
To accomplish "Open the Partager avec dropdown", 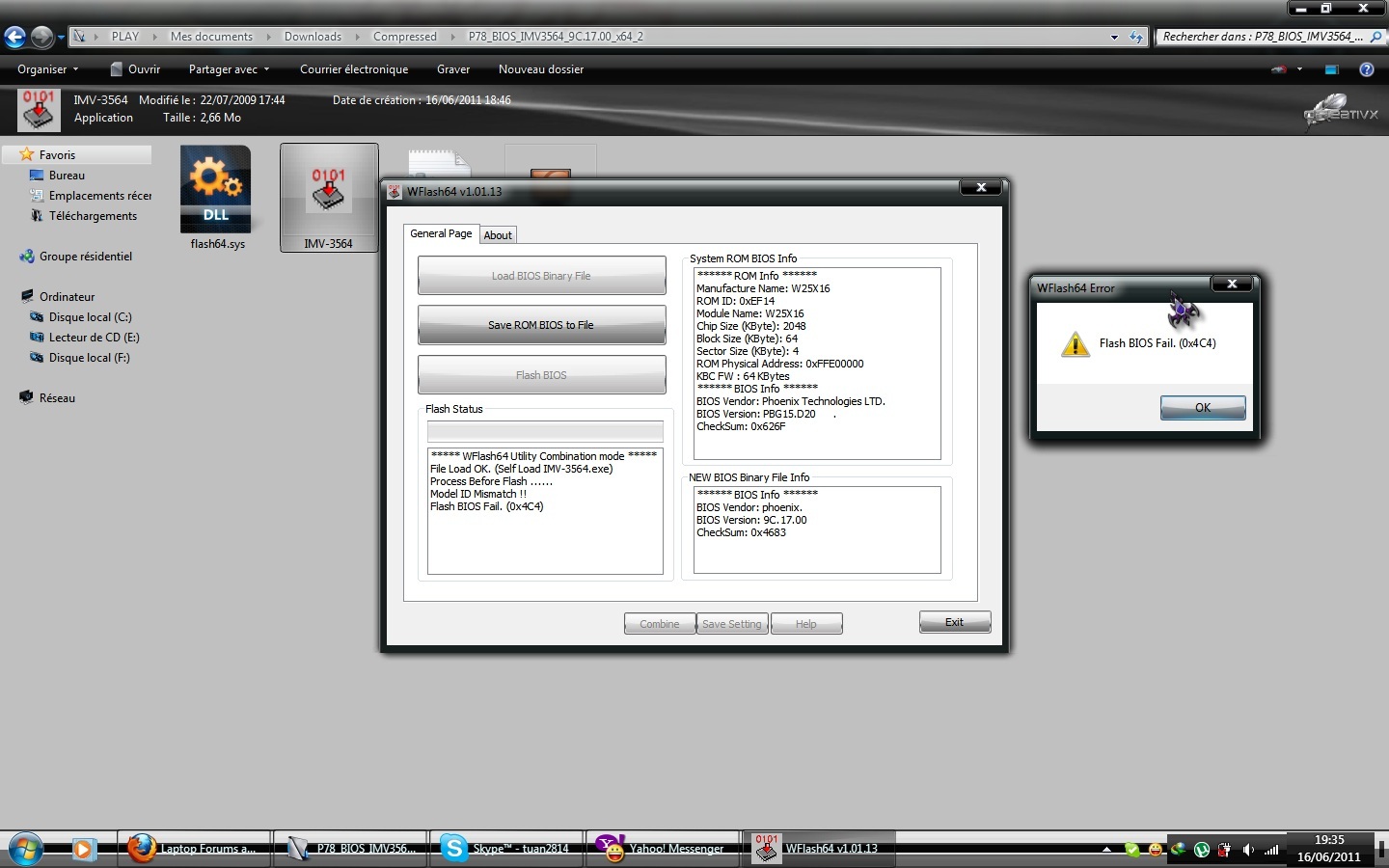I will pyautogui.click(x=230, y=69).
